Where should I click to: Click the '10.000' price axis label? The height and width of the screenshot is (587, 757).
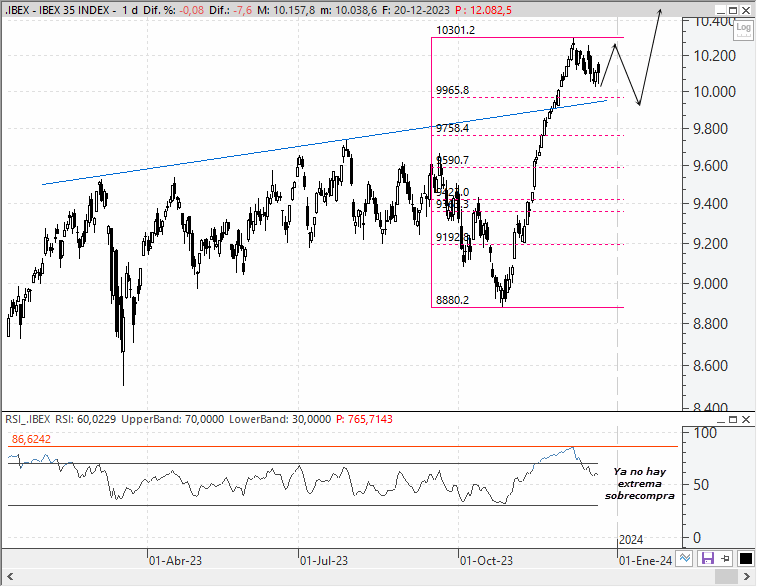pos(715,92)
